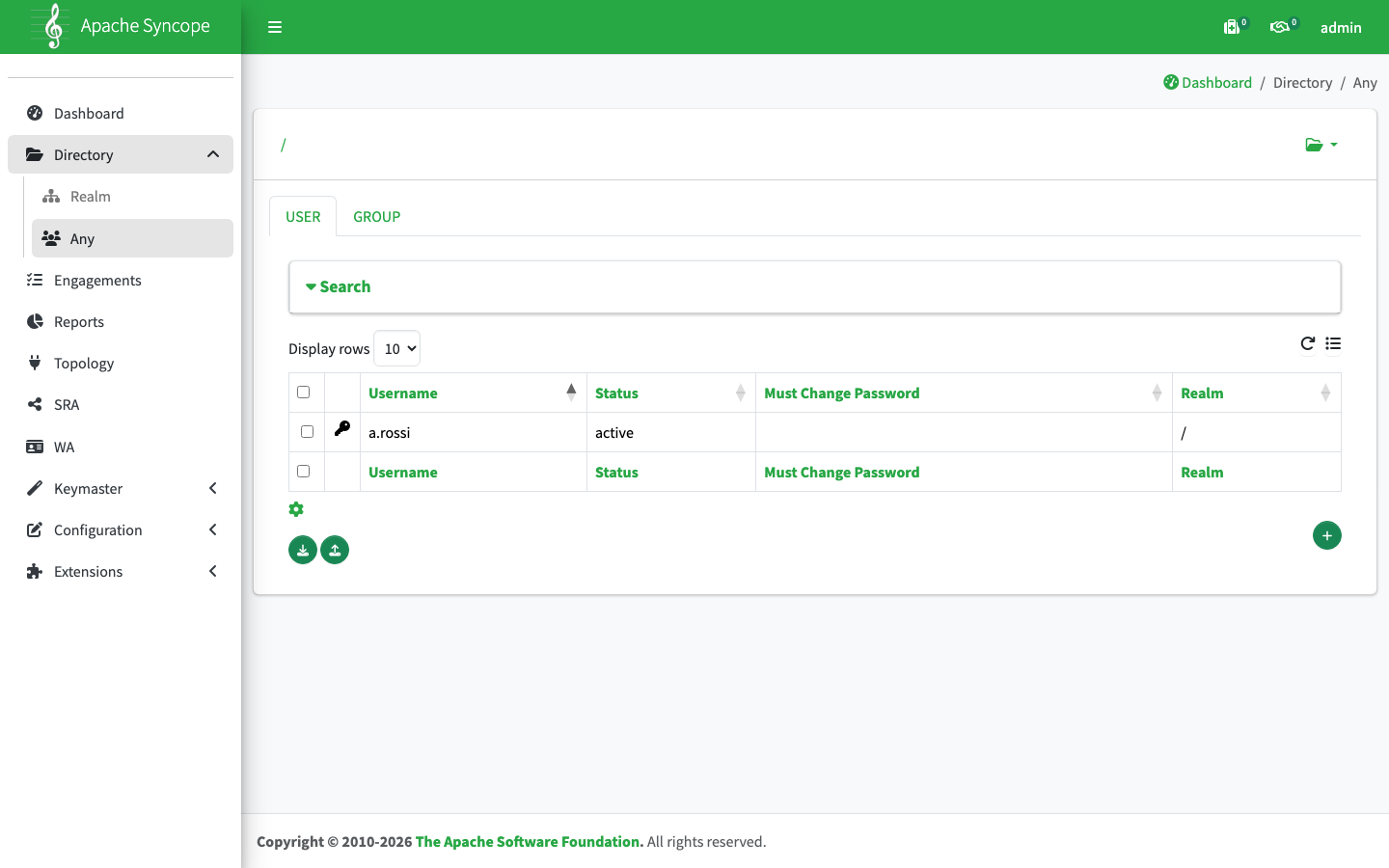The width and height of the screenshot is (1389, 868).
Task: Click the Apache Syncope title text
Action: [146, 26]
